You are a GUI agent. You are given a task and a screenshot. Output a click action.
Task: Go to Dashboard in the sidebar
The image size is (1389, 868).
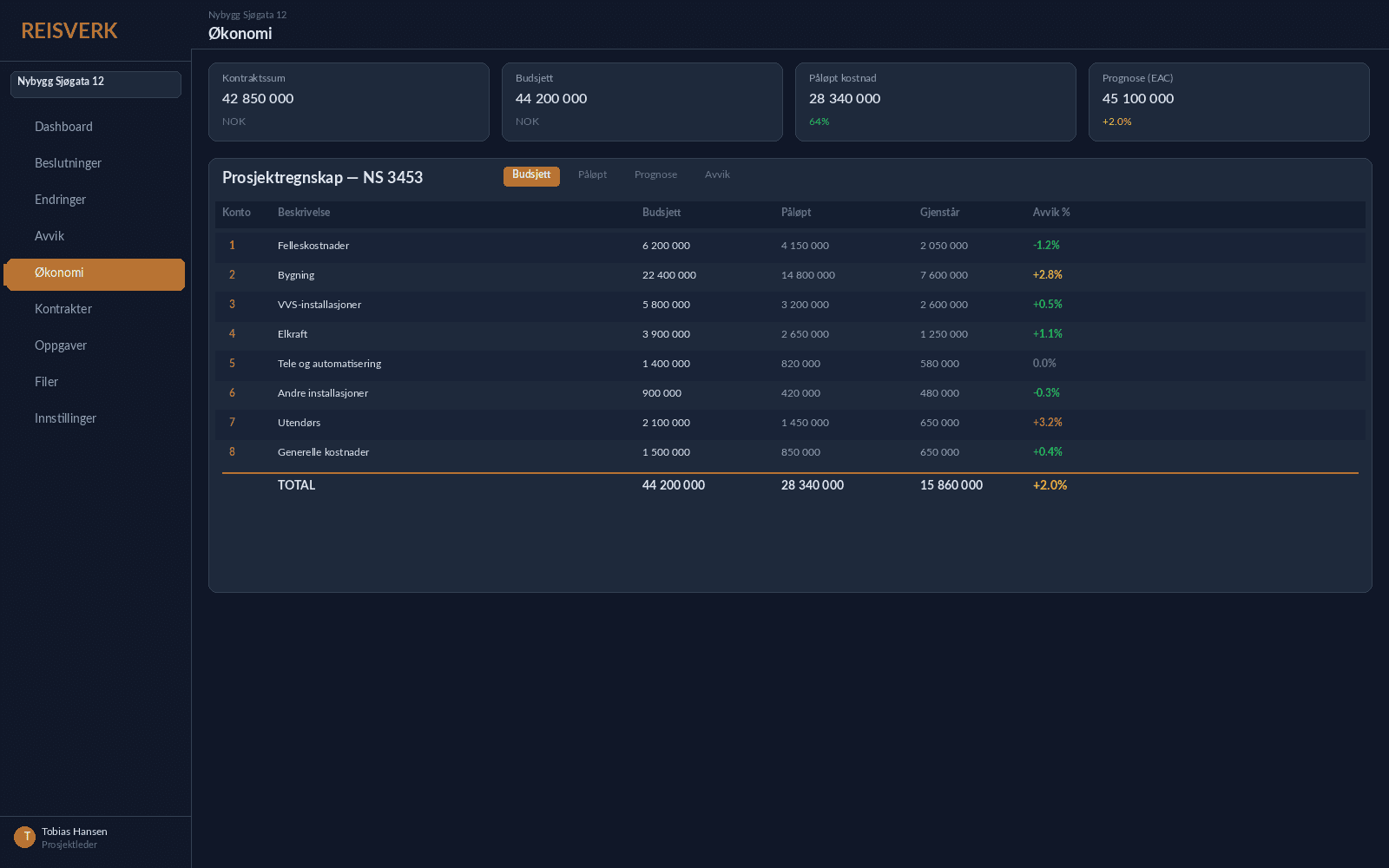click(x=63, y=127)
